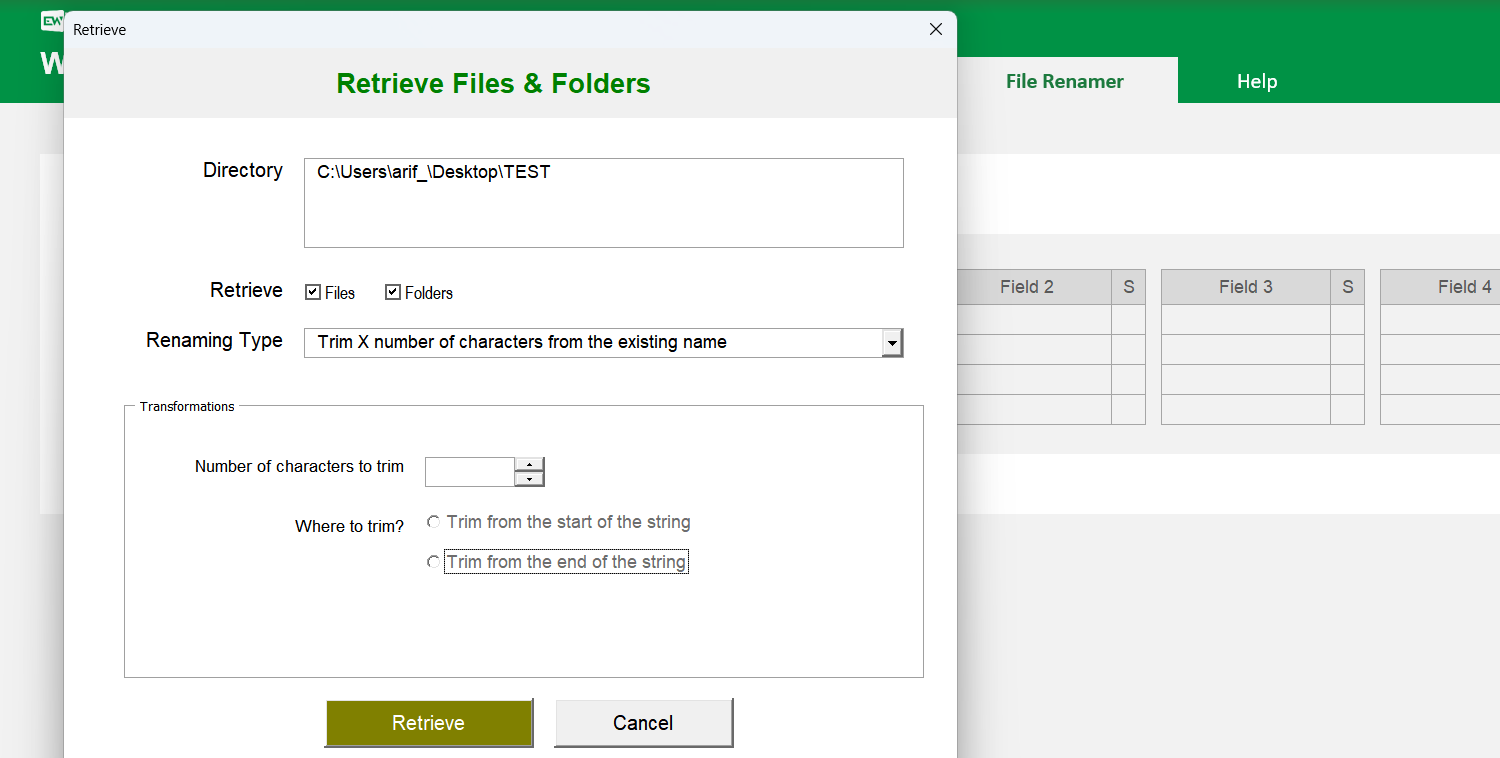The width and height of the screenshot is (1500, 758).
Task: Close the Retrieve dialog
Action: (935, 29)
